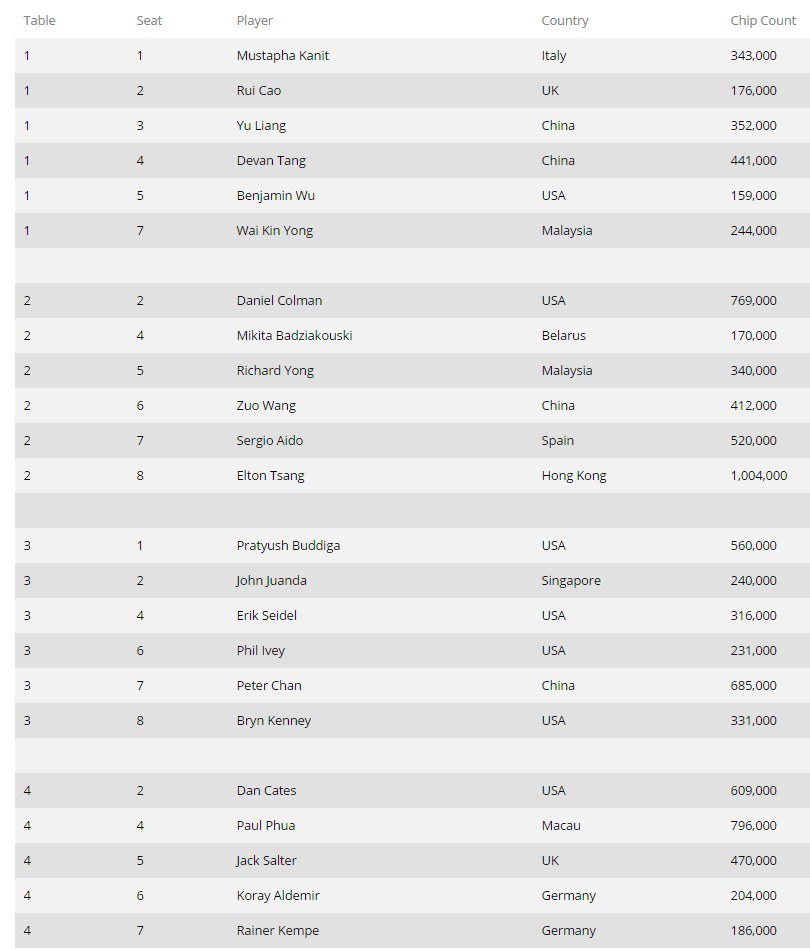Click the Country column header

[x=565, y=20]
